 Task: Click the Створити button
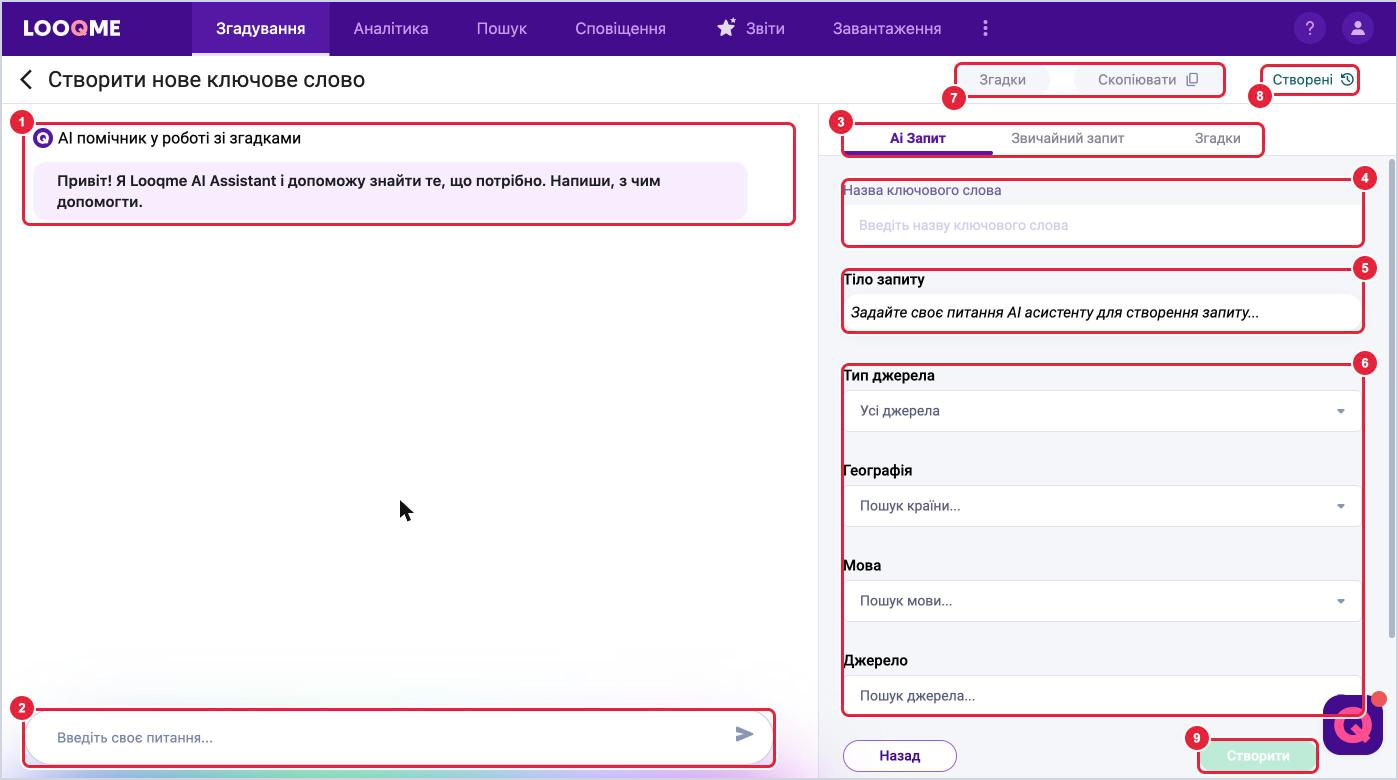tap(1258, 756)
